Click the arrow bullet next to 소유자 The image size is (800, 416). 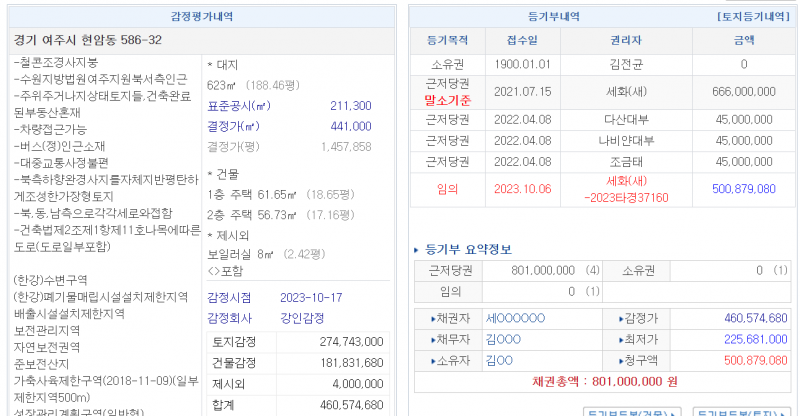tap(432, 359)
